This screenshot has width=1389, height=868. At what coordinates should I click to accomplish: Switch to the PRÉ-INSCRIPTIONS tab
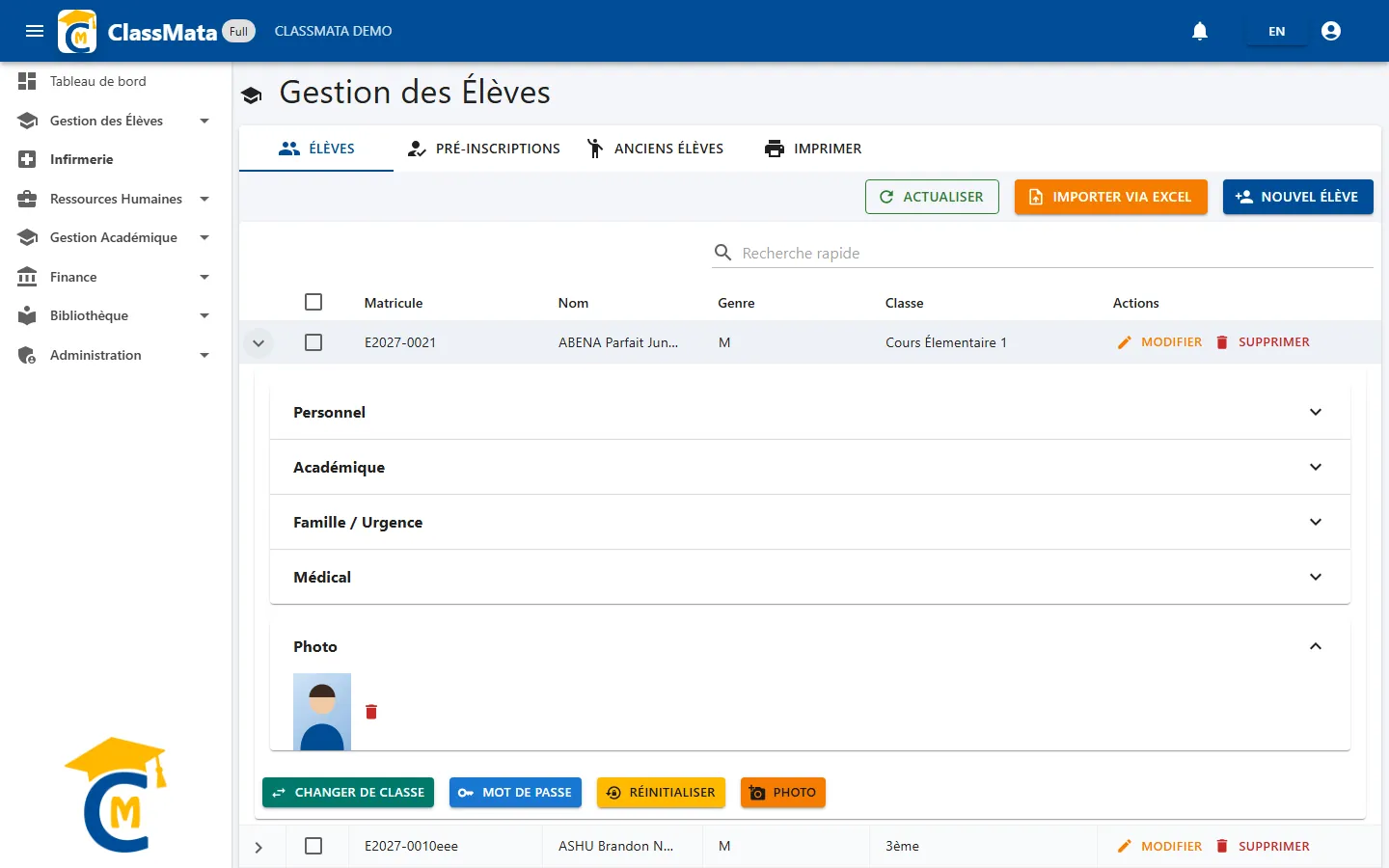pos(484,149)
